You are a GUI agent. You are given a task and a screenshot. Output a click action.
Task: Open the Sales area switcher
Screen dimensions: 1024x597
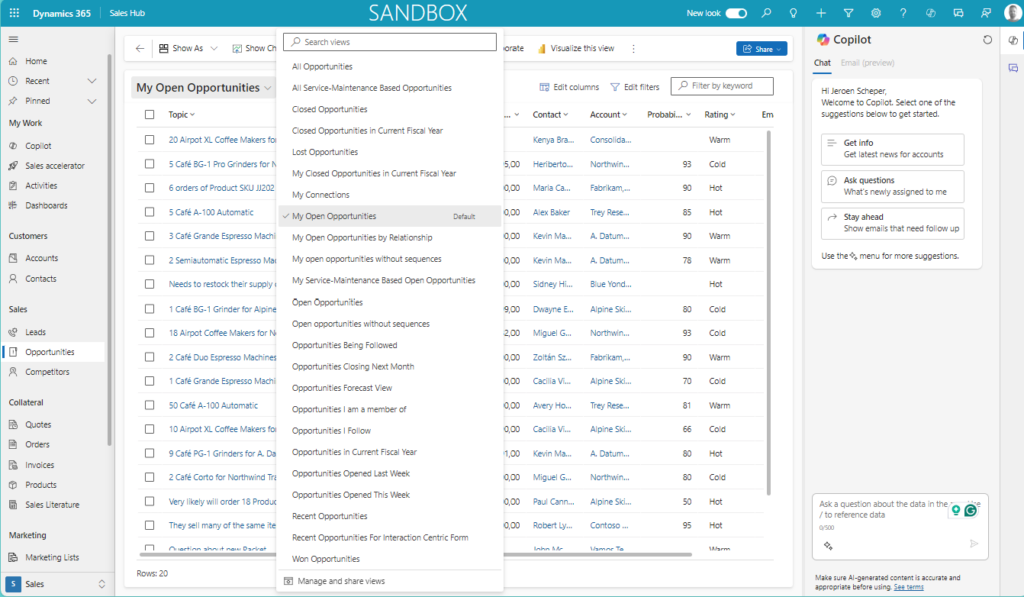click(56, 583)
